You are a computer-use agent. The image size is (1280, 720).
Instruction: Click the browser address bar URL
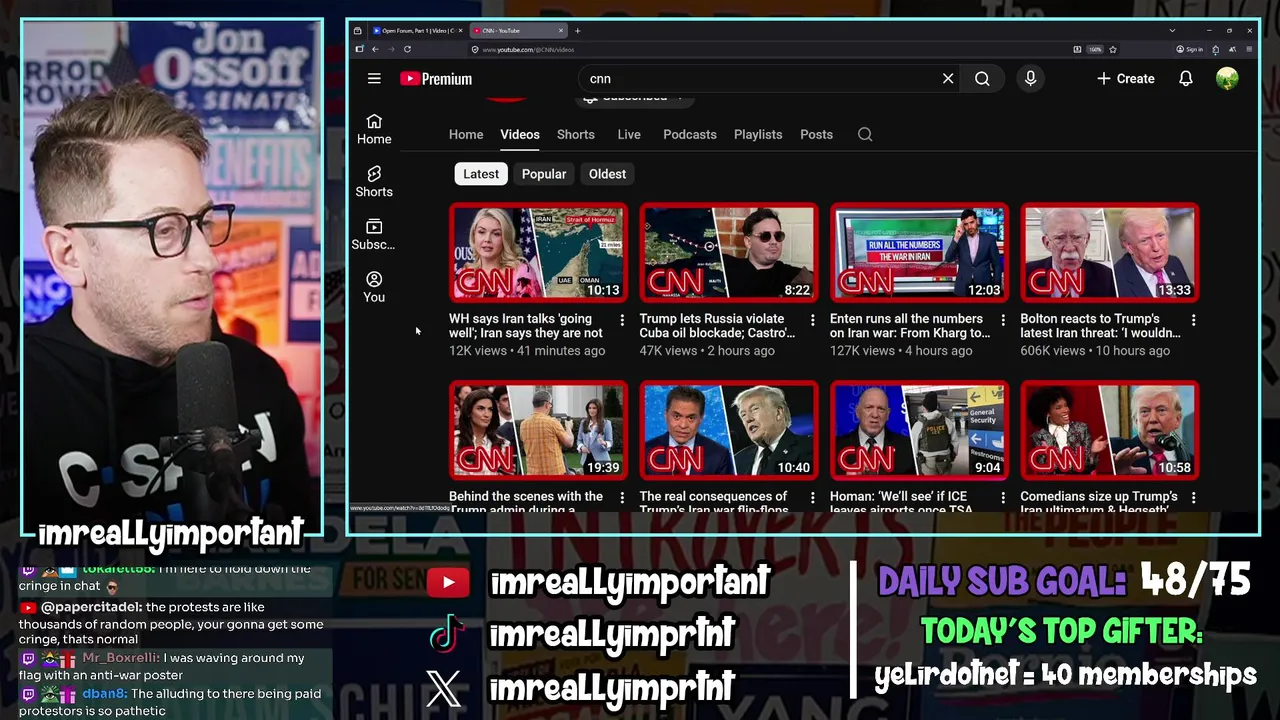[528, 49]
